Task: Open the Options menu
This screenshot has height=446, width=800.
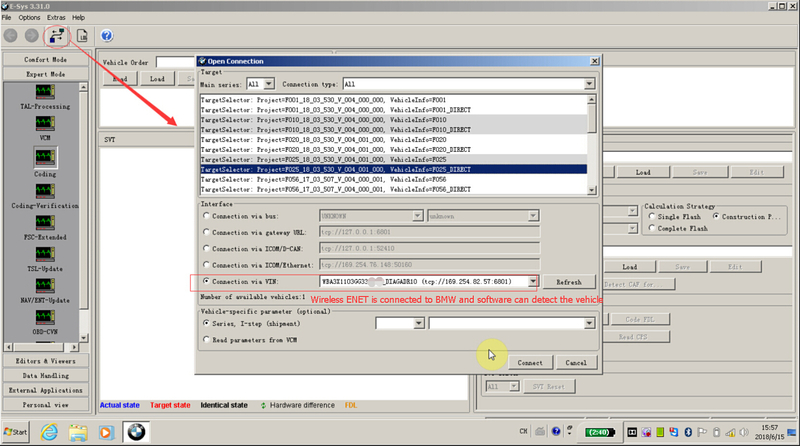Action: point(30,17)
